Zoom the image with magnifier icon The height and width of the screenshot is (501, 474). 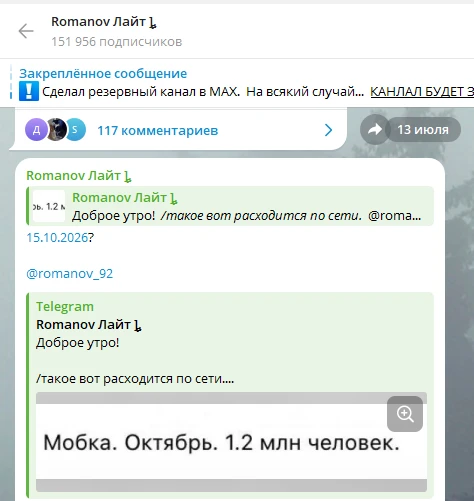coord(405,414)
